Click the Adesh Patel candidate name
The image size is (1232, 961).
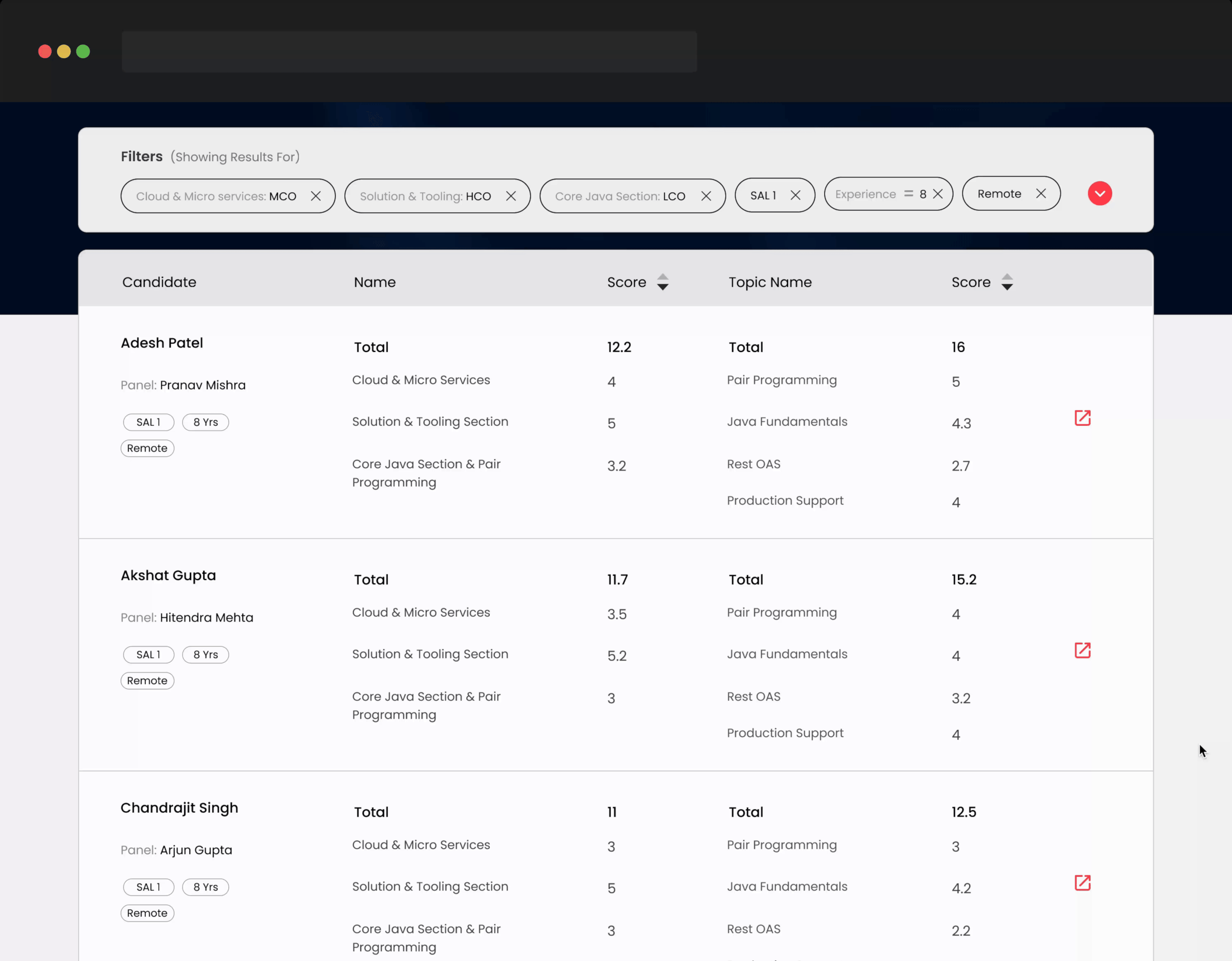162,343
